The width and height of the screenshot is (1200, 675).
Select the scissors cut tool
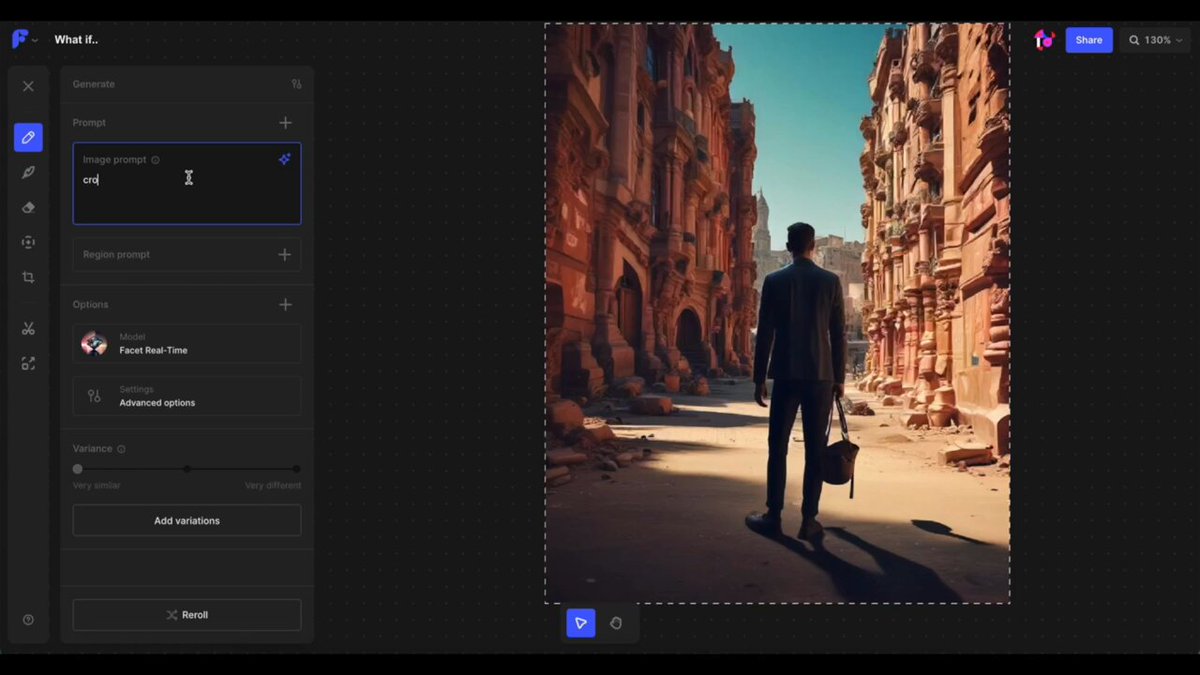tap(28, 329)
